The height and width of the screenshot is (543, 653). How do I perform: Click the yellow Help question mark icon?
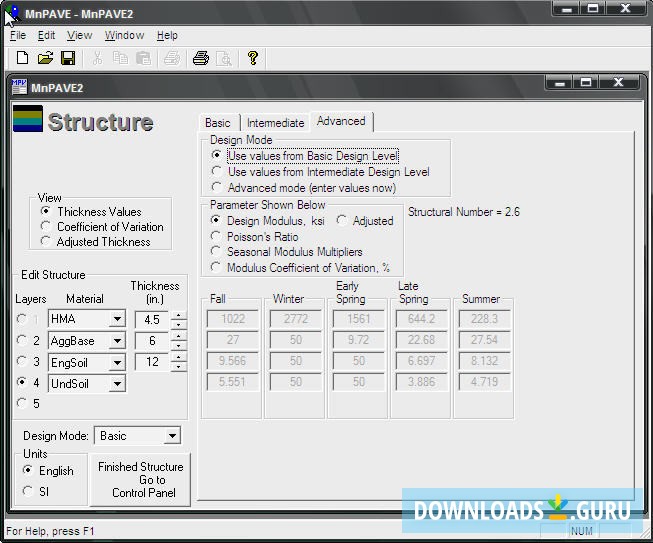tap(252, 58)
